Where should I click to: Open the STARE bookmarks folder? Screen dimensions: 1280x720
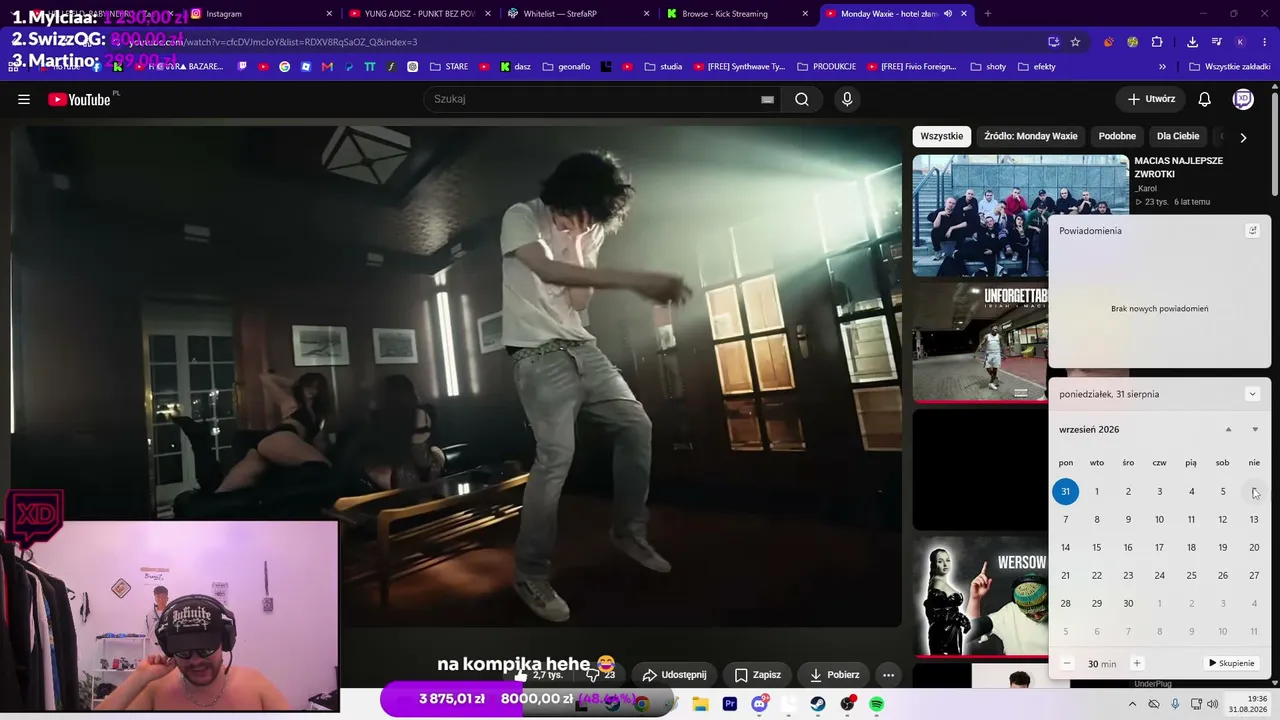449,67
